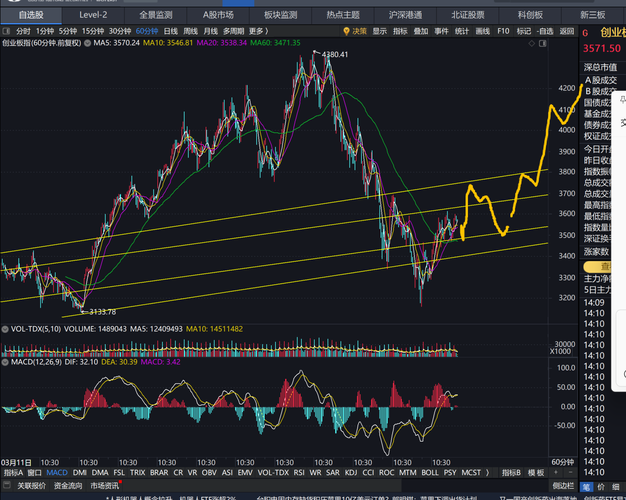
Task: Click the panel icon left of 关联报价
Action: point(6,486)
